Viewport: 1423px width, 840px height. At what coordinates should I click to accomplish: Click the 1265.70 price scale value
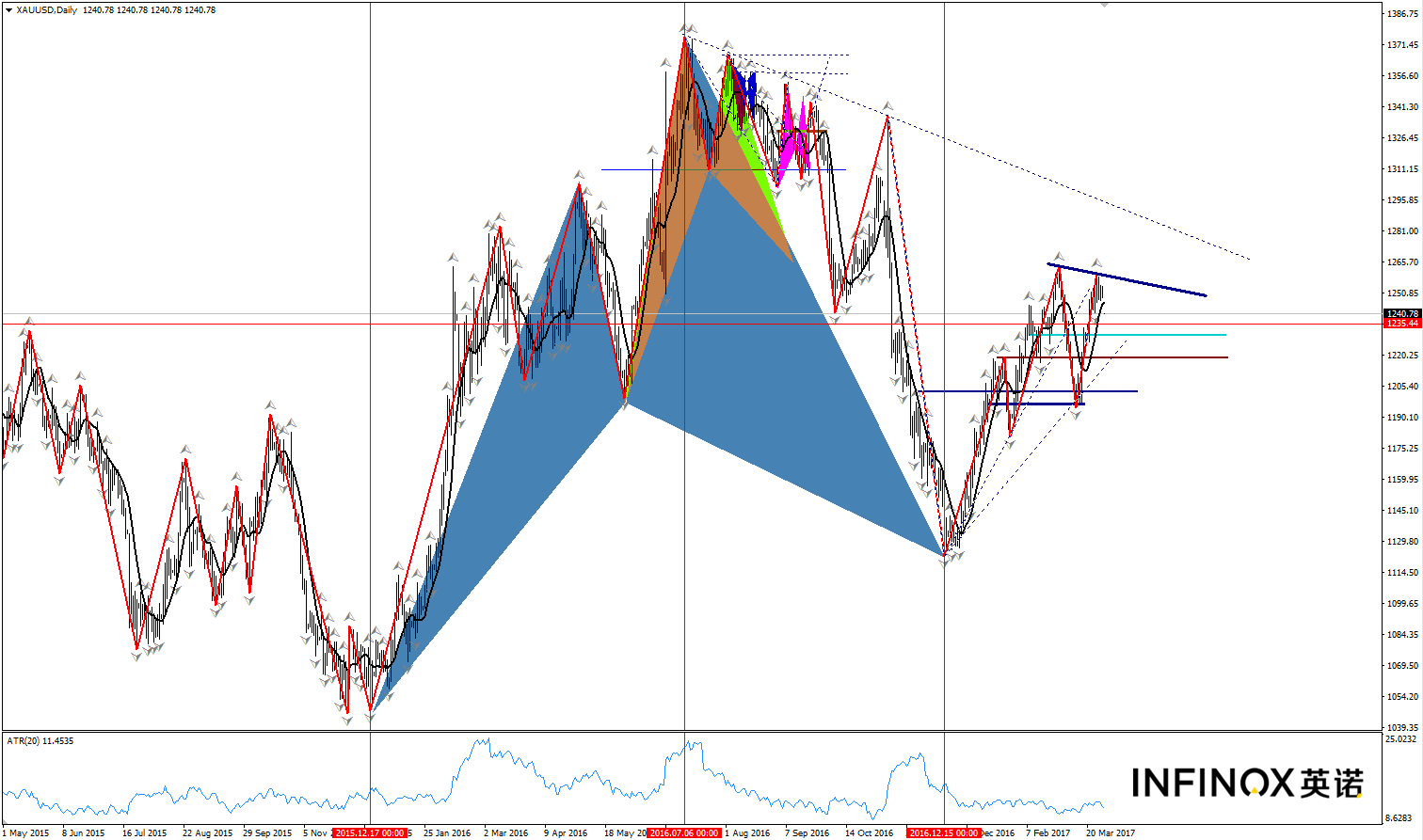1402,262
